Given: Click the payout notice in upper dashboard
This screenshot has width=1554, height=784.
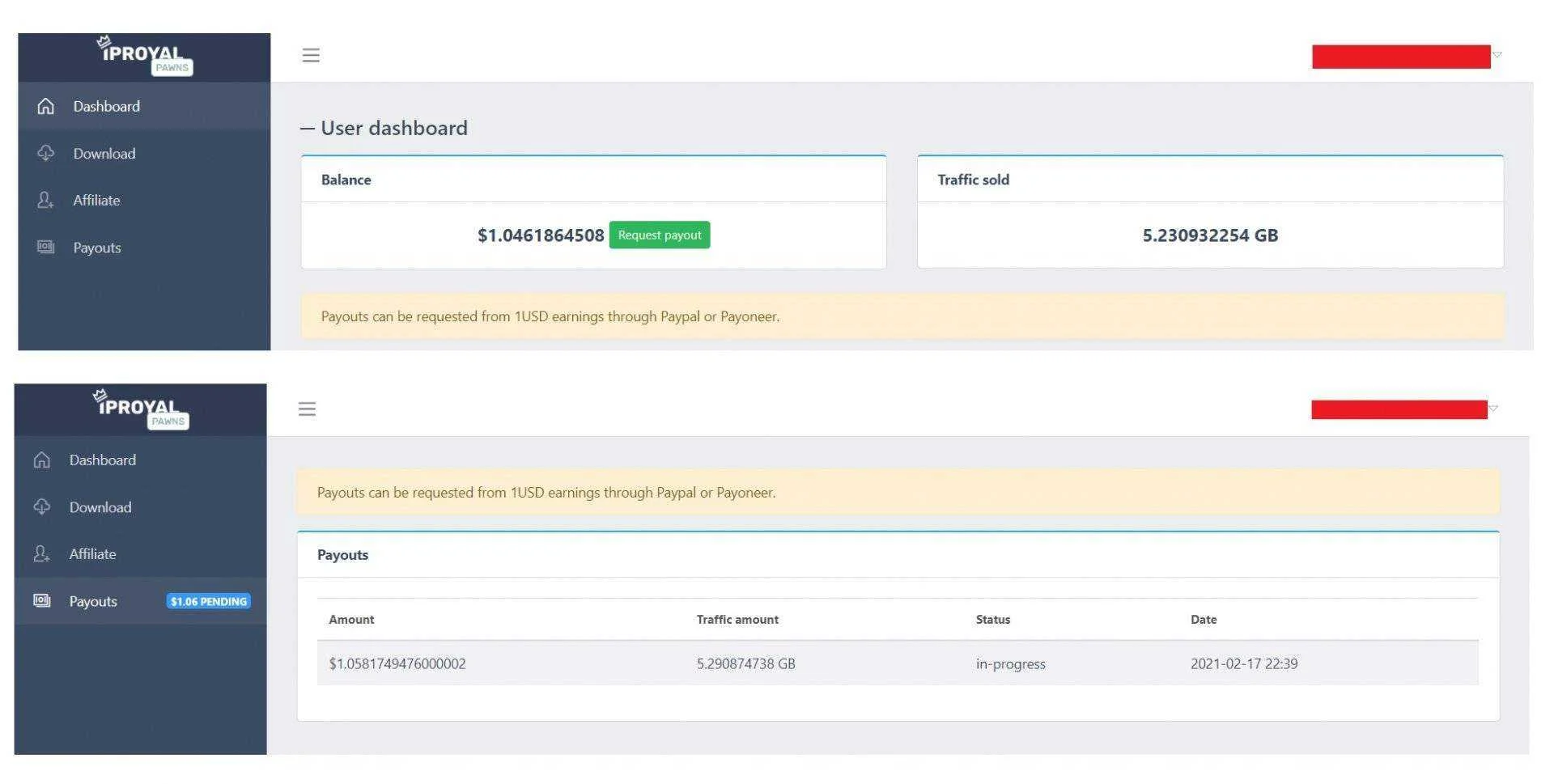Looking at the screenshot, I should (x=902, y=316).
